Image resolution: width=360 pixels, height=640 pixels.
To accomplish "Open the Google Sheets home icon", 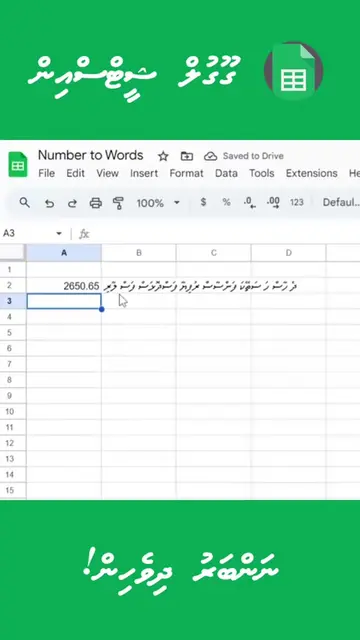I will (x=18, y=165).
